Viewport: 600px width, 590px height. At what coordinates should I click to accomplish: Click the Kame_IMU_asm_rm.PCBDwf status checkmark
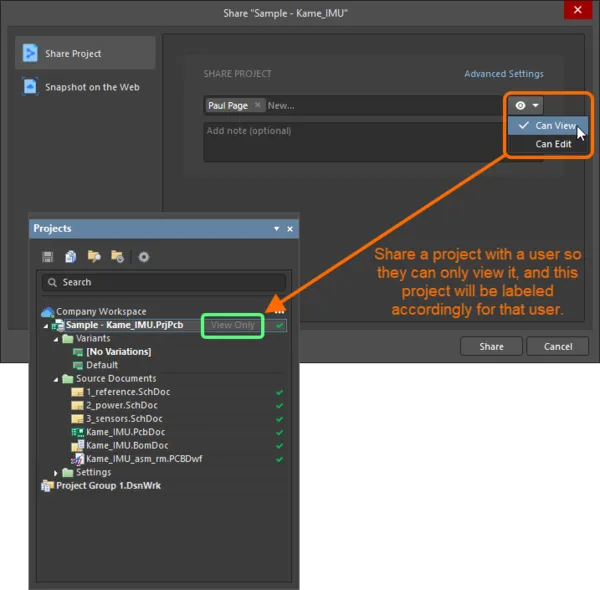point(280,459)
